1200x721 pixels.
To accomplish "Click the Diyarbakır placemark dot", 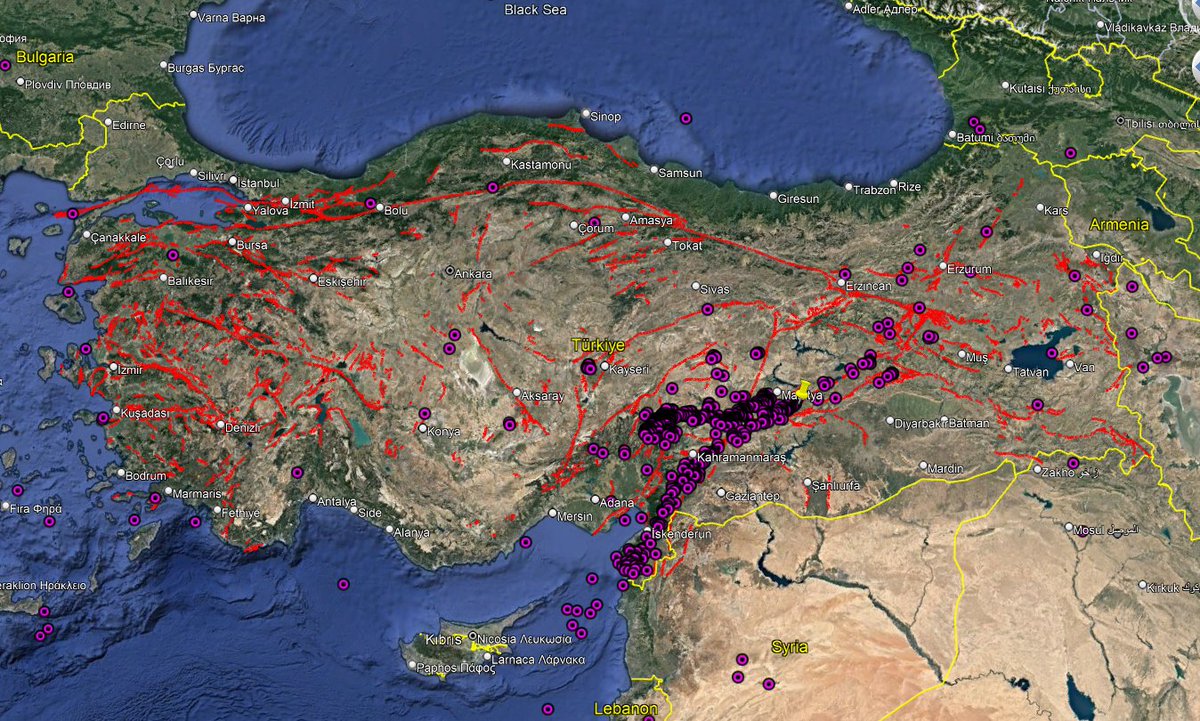I will (889, 421).
